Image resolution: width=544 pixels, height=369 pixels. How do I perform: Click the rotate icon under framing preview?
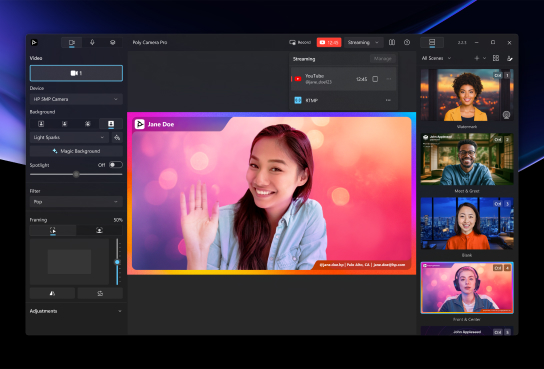(100, 293)
